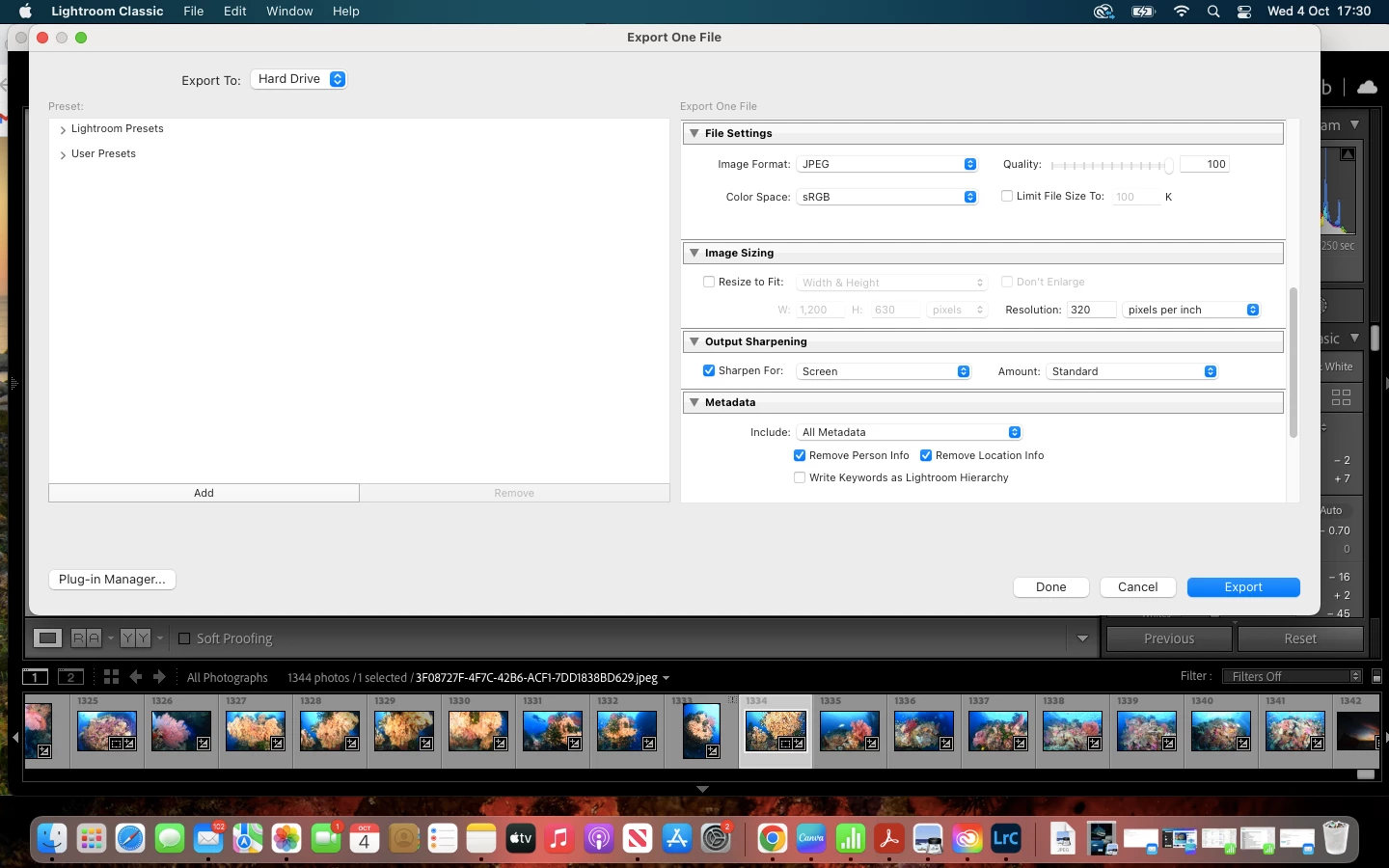Open the Color Space sRGB dropdown
Screen dimensions: 1389x868
coord(887,197)
